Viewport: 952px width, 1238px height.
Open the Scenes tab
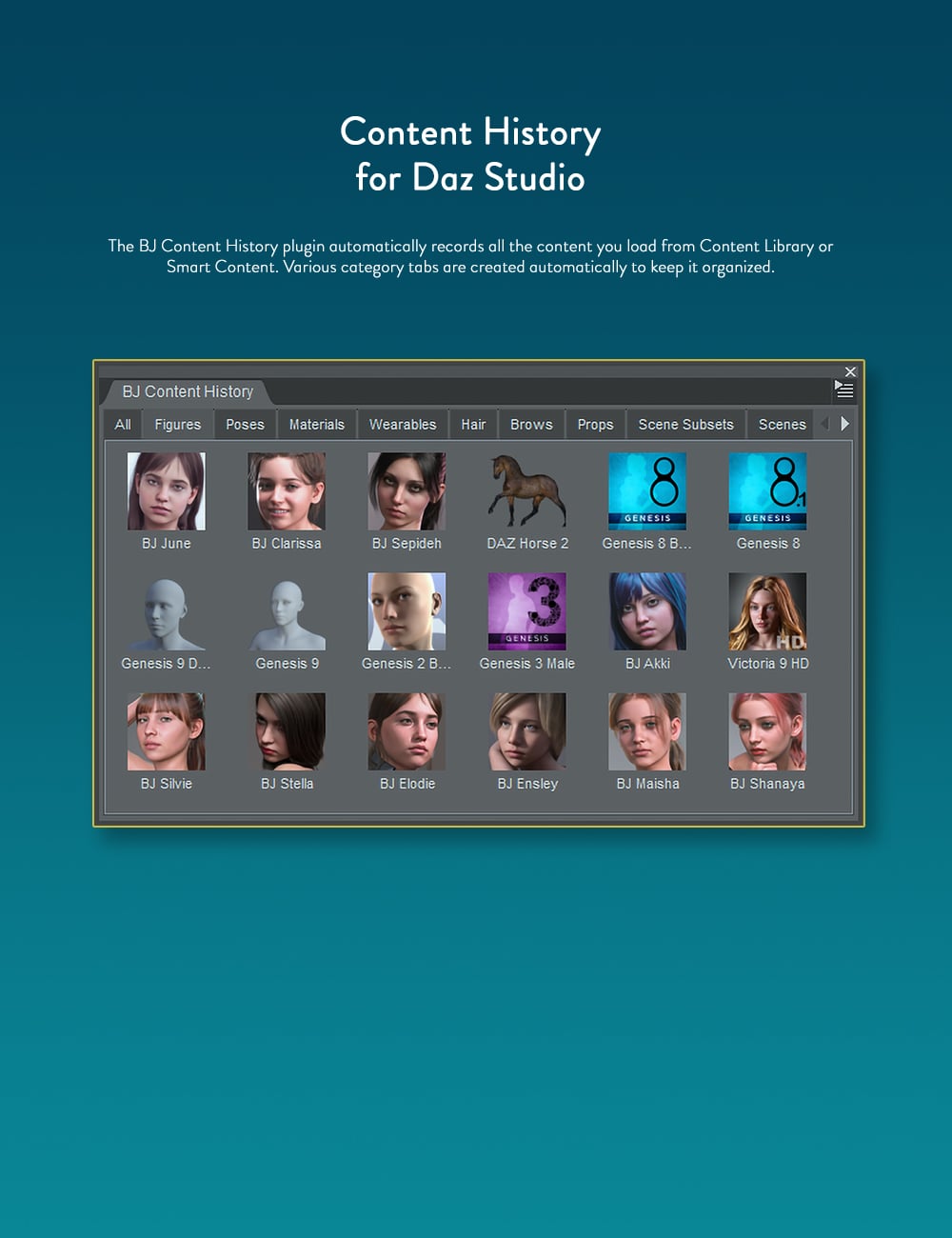pyautogui.click(x=782, y=425)
